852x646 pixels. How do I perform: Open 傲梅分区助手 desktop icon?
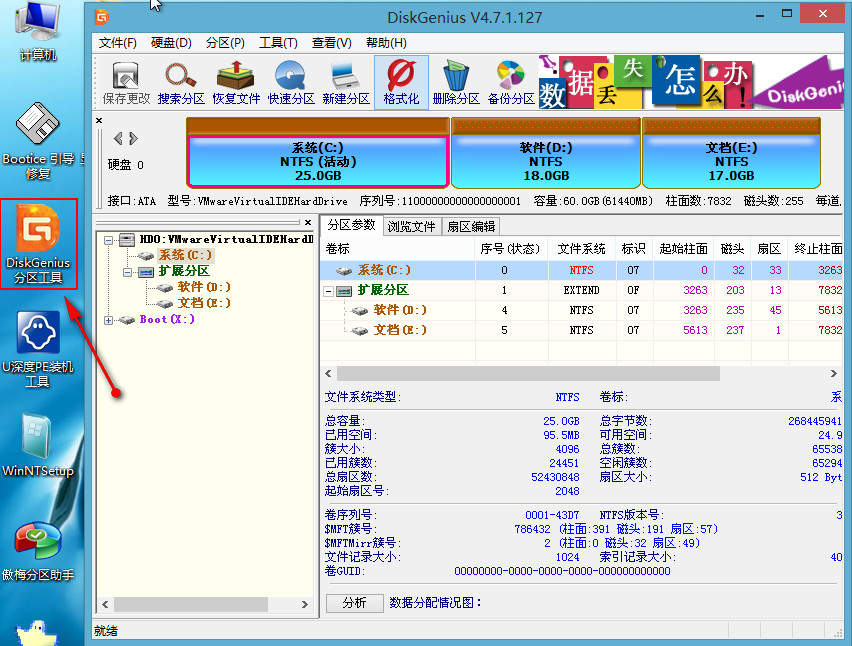coord(37,551)
